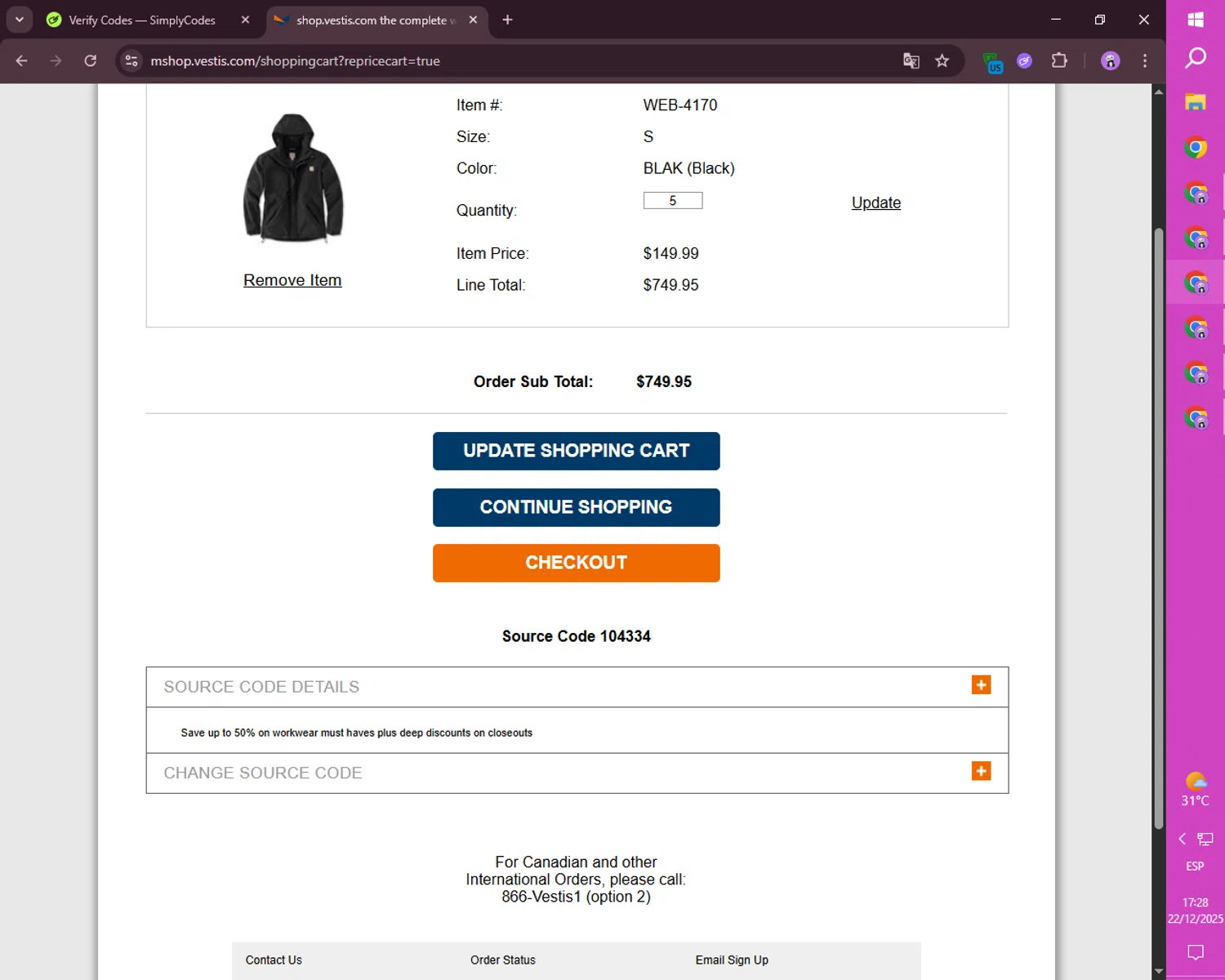The image size is (1225, 980).
Task: Click the orange CHECKOUT button
Action: 577,563
